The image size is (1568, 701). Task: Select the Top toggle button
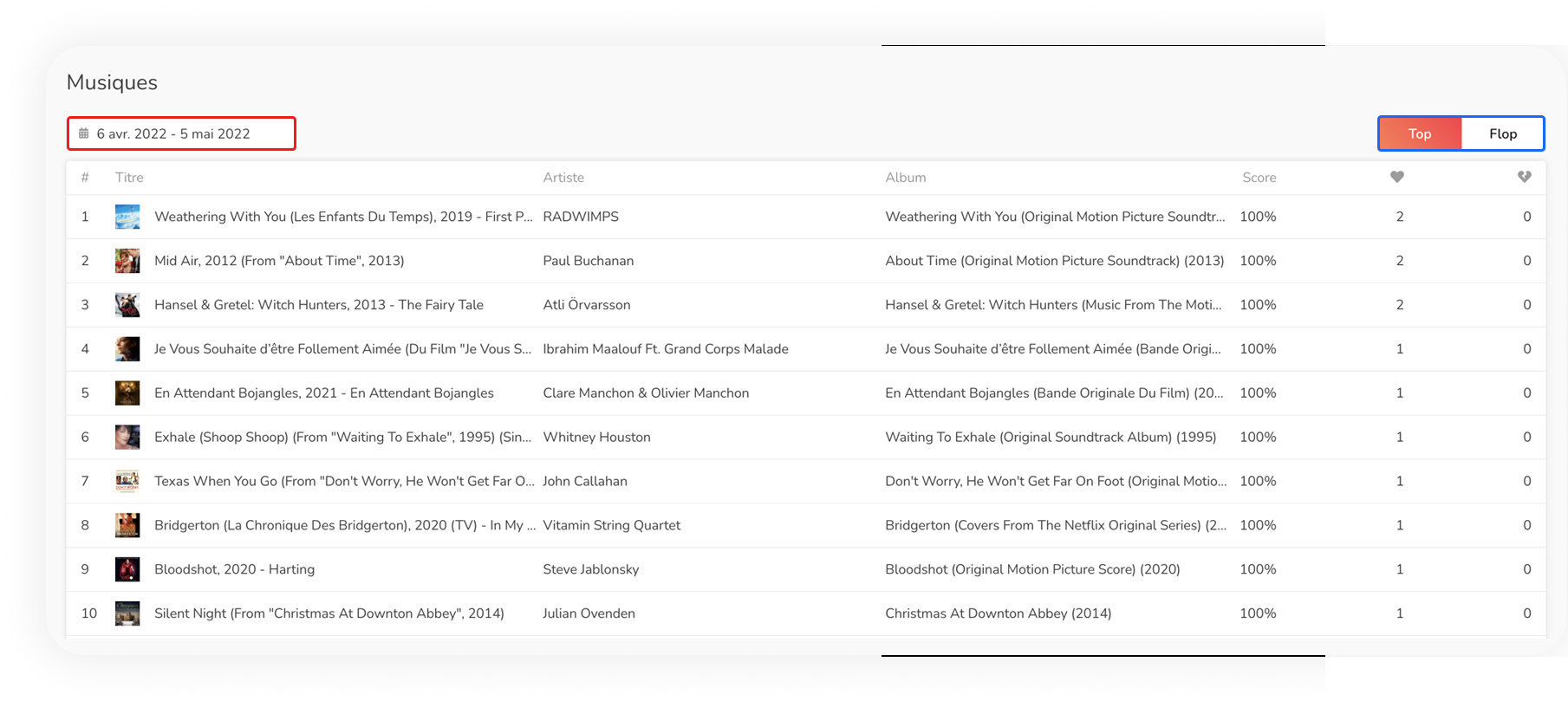1420,133
